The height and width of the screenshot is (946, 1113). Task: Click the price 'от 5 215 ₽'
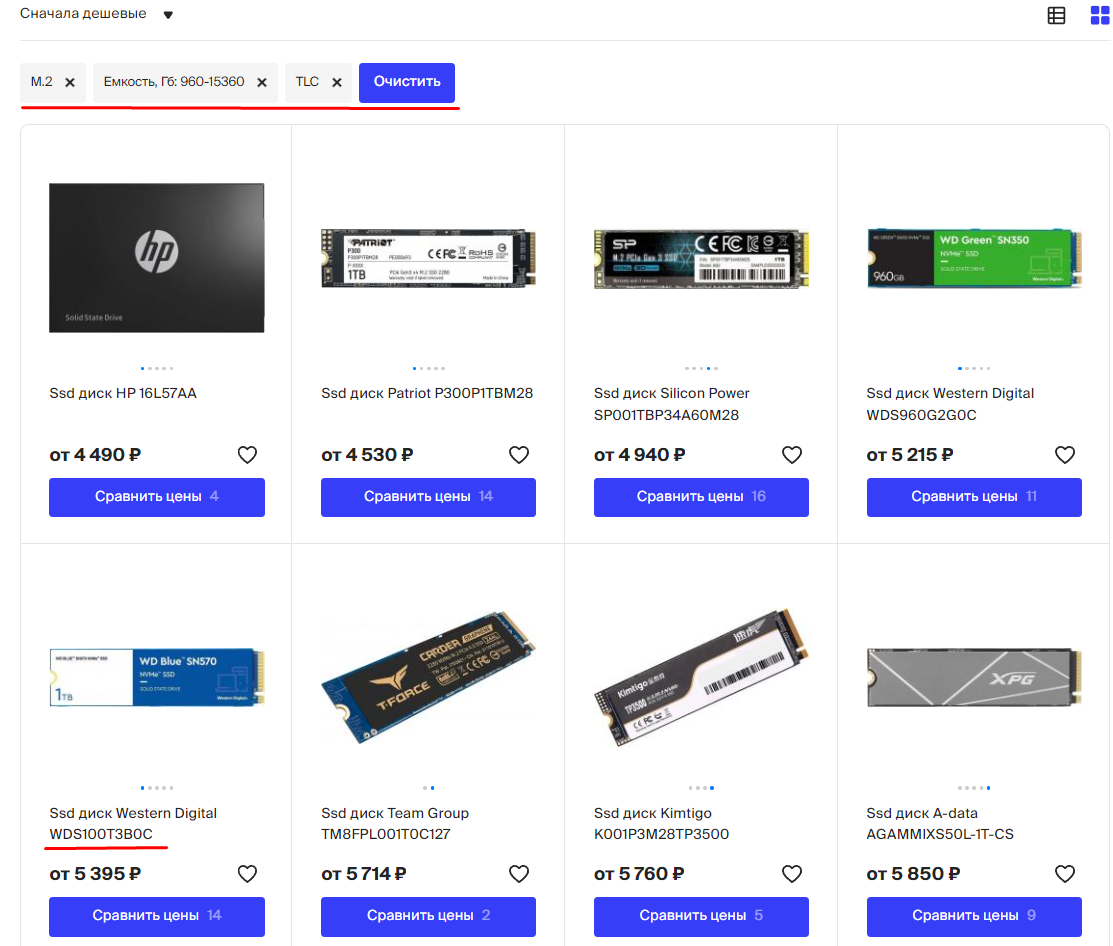910,455
